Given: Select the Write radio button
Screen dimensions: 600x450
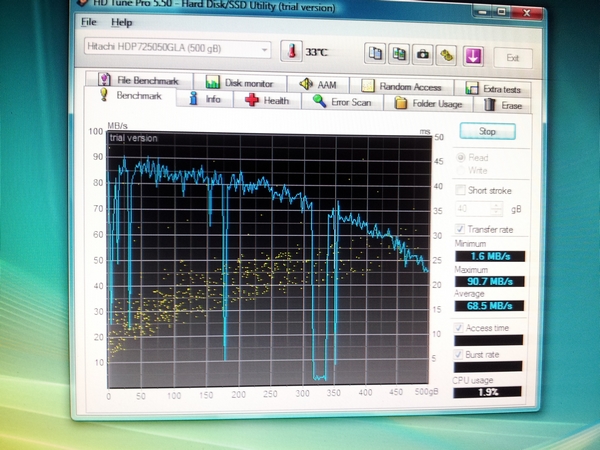Looking at the screenshot, I should (x=461, y=170).
